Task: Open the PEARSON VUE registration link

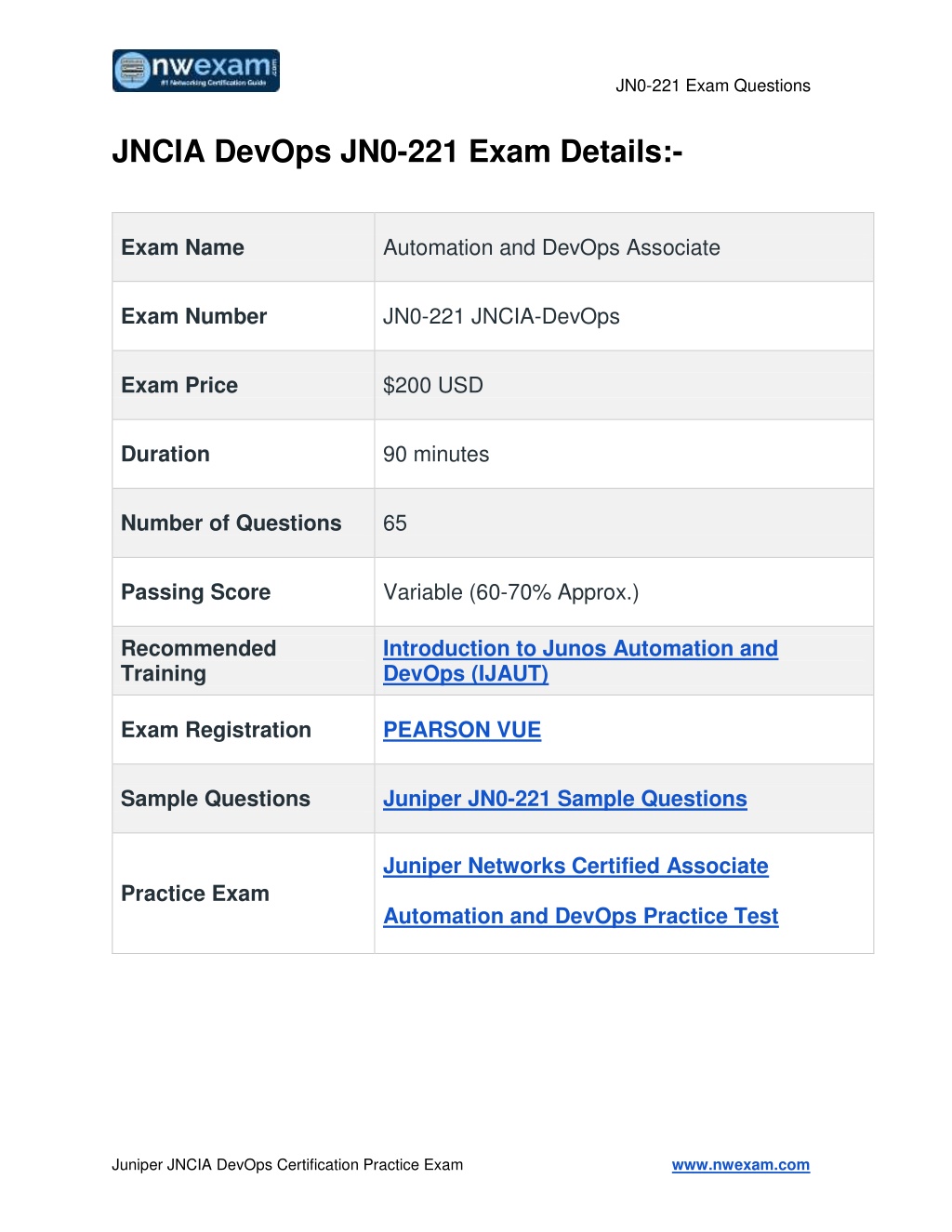Action: click(x=462, y=730)
